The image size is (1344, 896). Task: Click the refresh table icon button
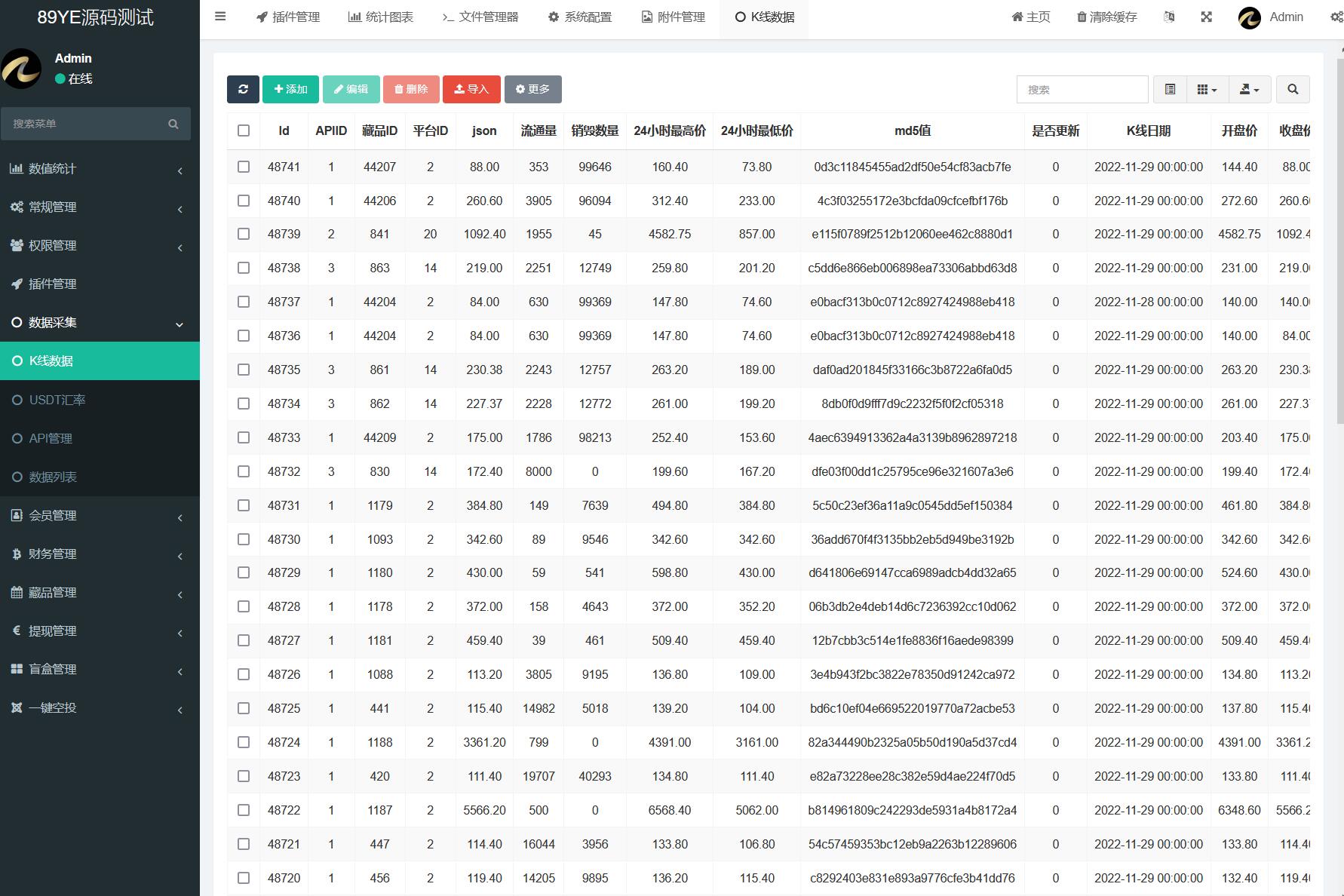coord(243,89)
